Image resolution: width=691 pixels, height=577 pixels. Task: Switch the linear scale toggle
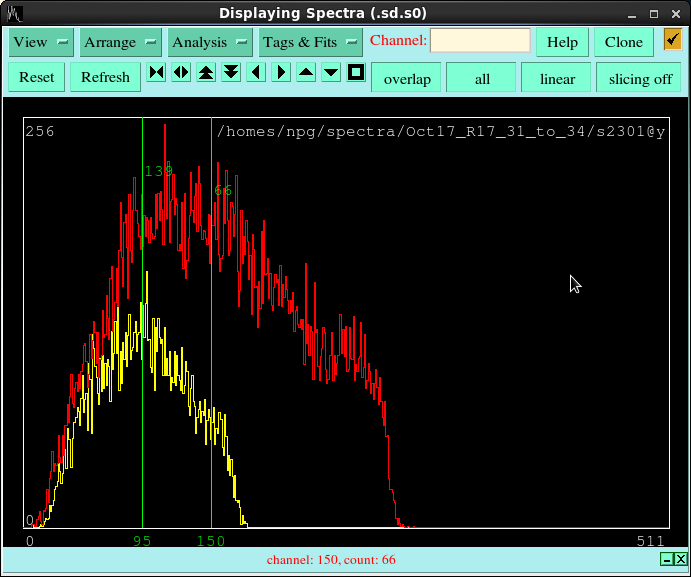[557, 78]
